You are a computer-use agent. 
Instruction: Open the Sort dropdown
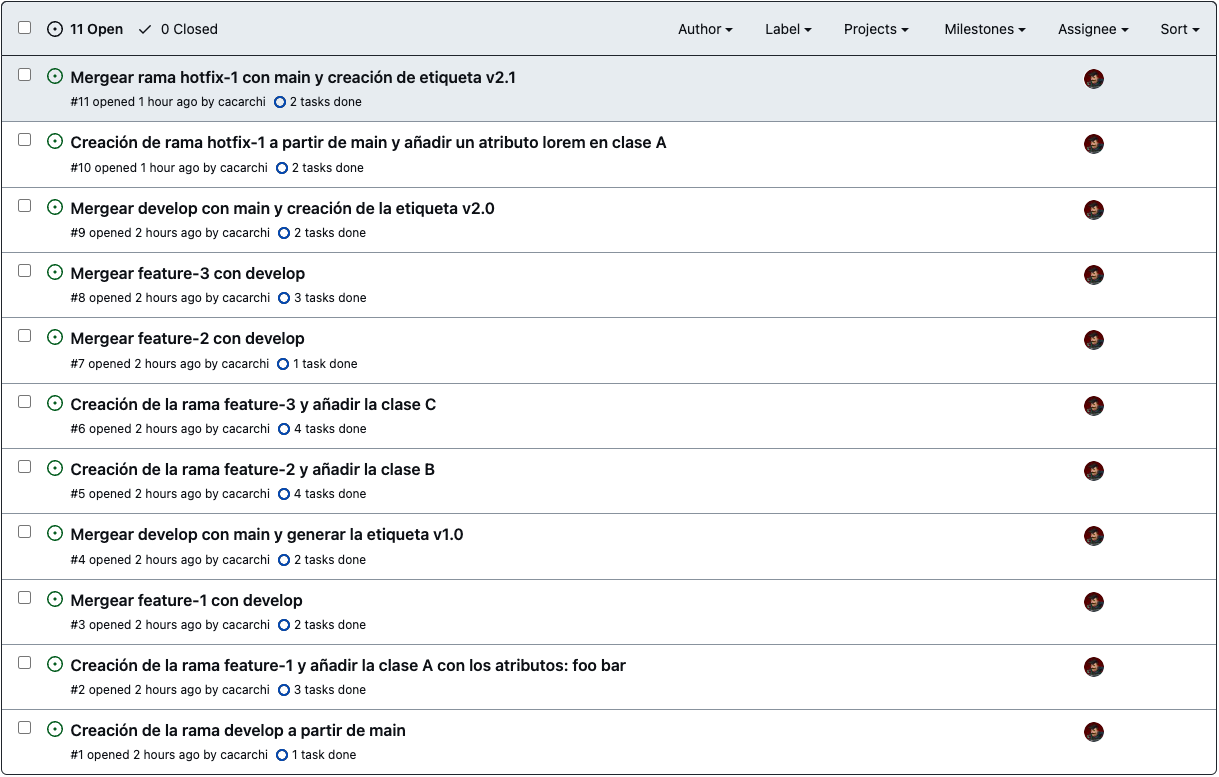[1180, 29]
